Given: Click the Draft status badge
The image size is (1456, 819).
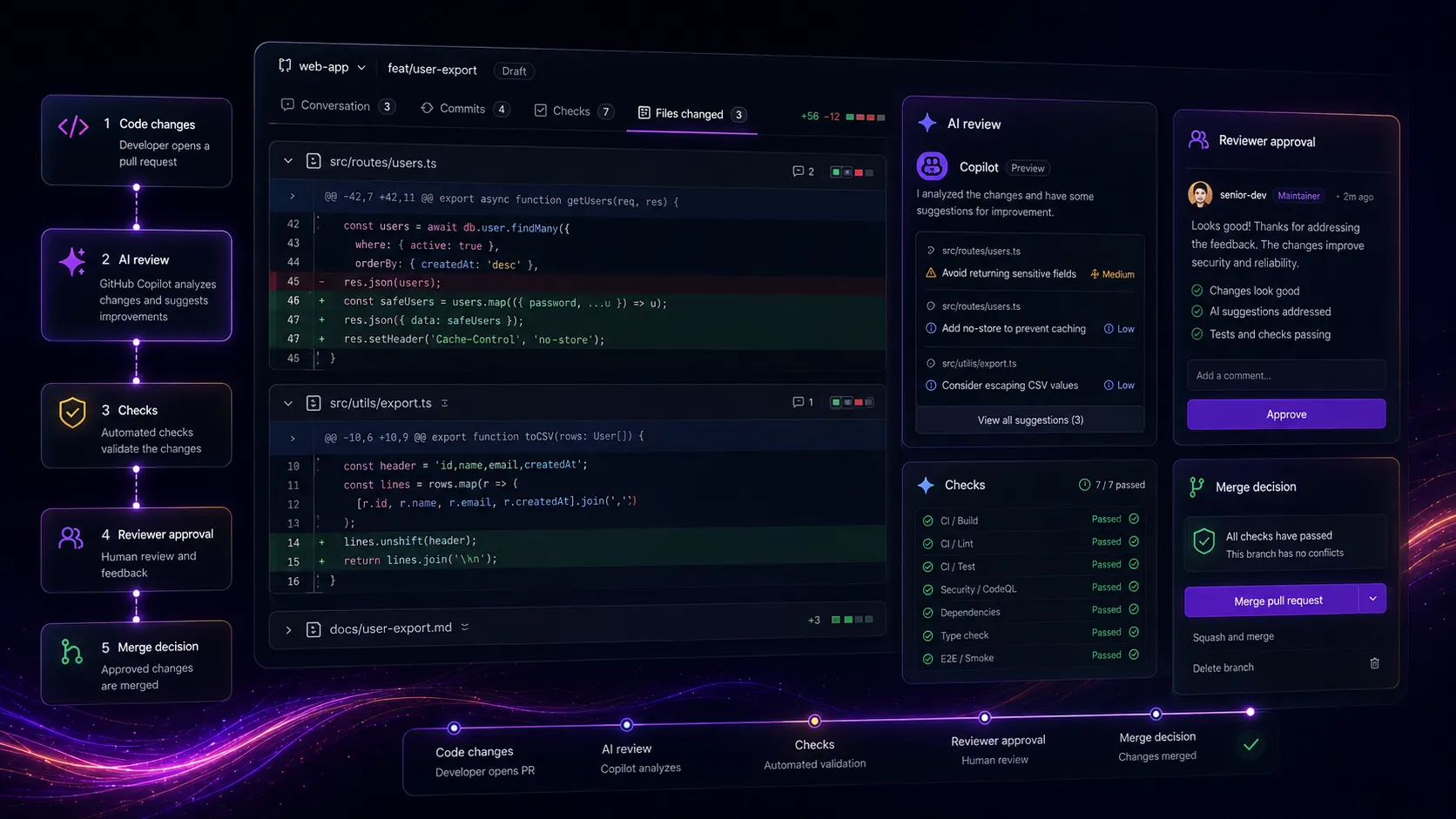Looking at the screenshot, I should (x=514, y=70).
